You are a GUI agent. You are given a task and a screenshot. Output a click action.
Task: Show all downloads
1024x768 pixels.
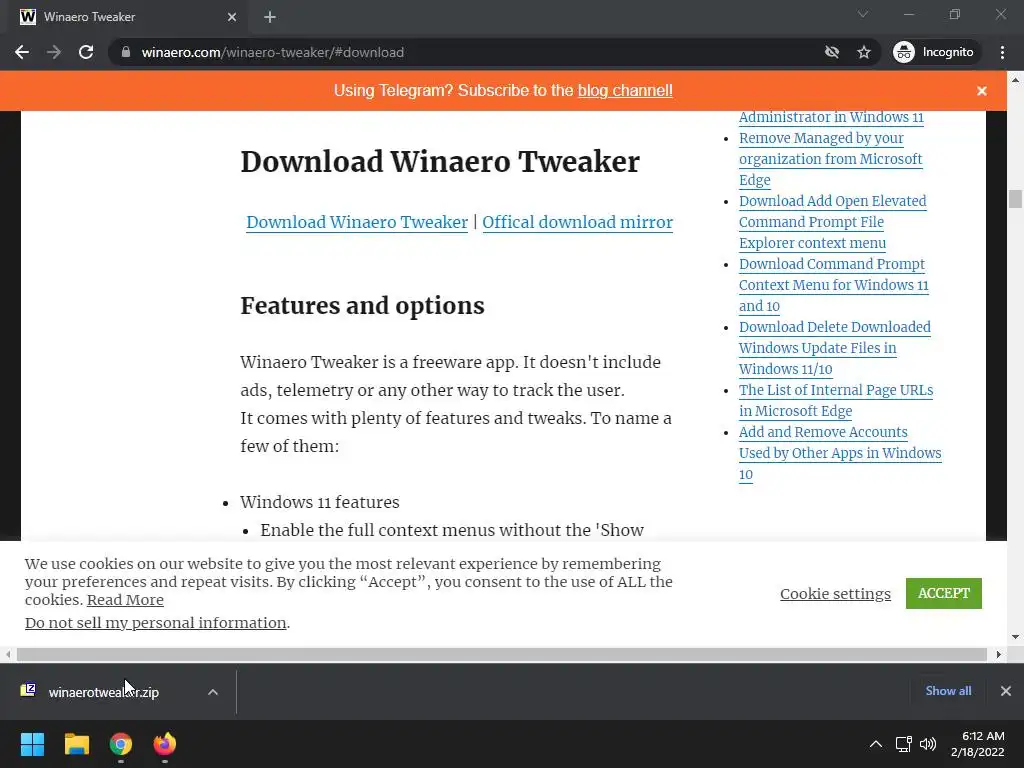pos(948,691)
